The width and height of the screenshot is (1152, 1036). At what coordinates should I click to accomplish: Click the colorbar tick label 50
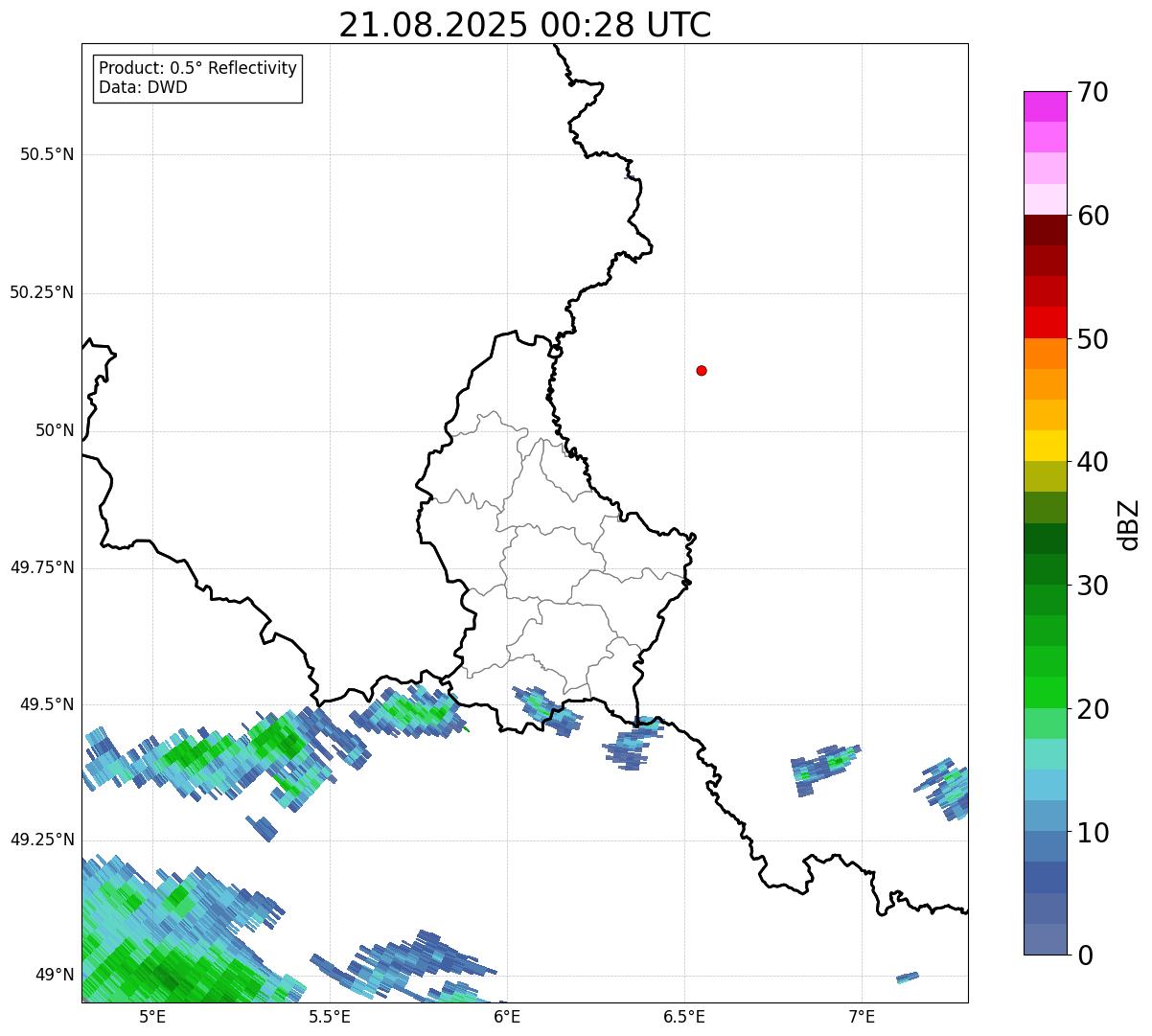[1093, 339]
